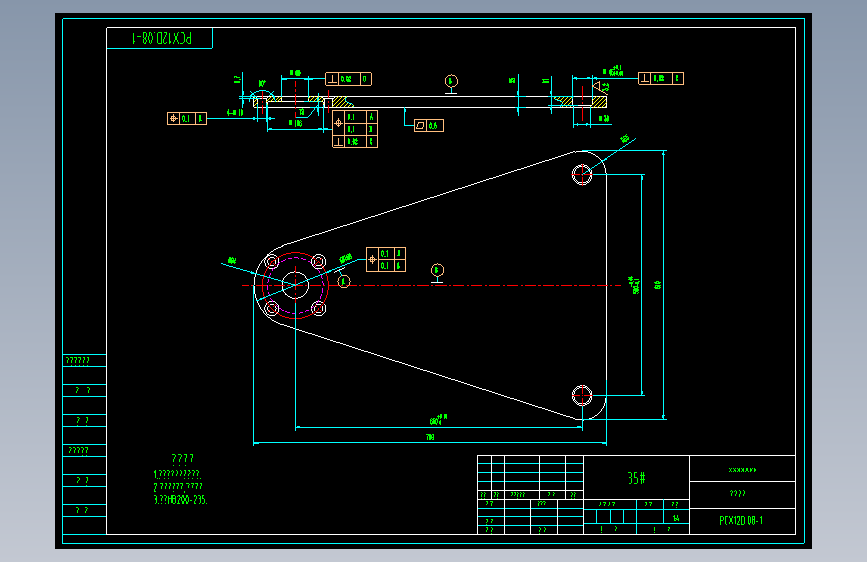The image size is (867, 562).
Task: Click the 700 overall length dimension text
Action: (430, 437)
